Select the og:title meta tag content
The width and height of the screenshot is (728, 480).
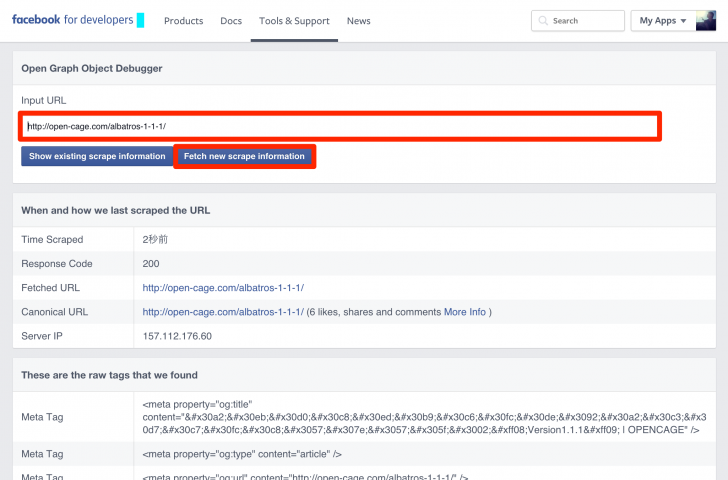(x=424, y=417)
